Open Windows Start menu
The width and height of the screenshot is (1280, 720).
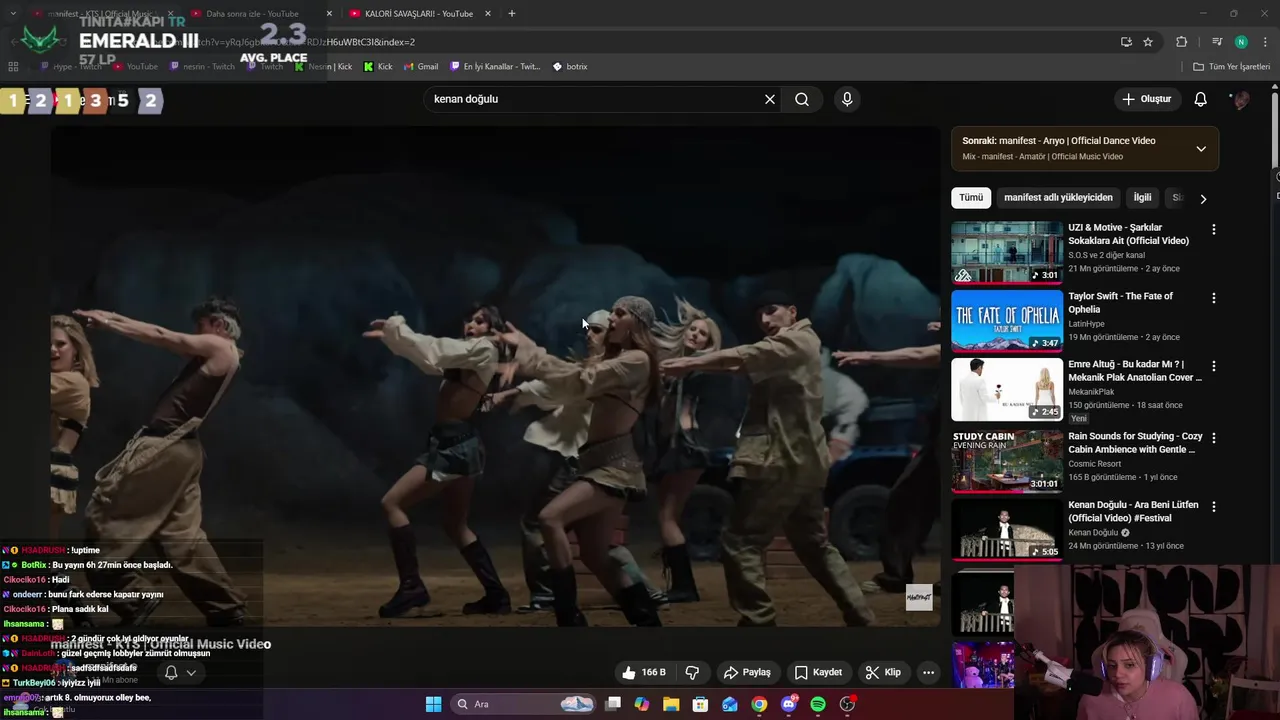(x=433, y=704)
